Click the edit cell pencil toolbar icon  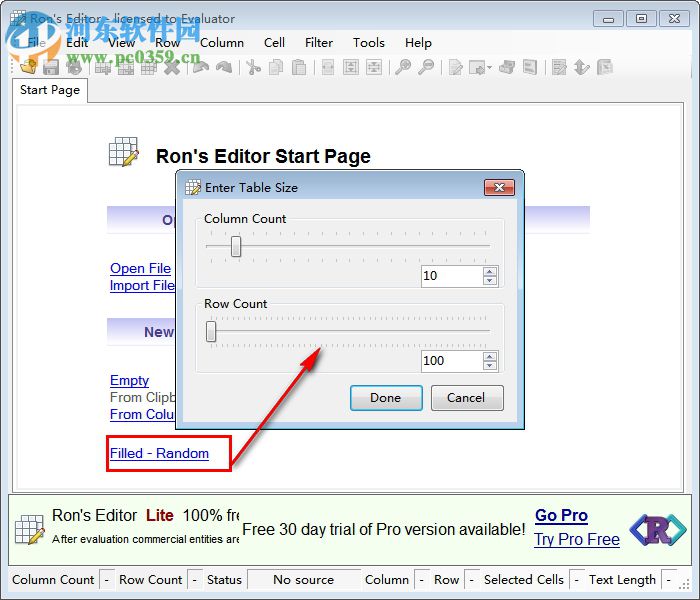[455, 67]
